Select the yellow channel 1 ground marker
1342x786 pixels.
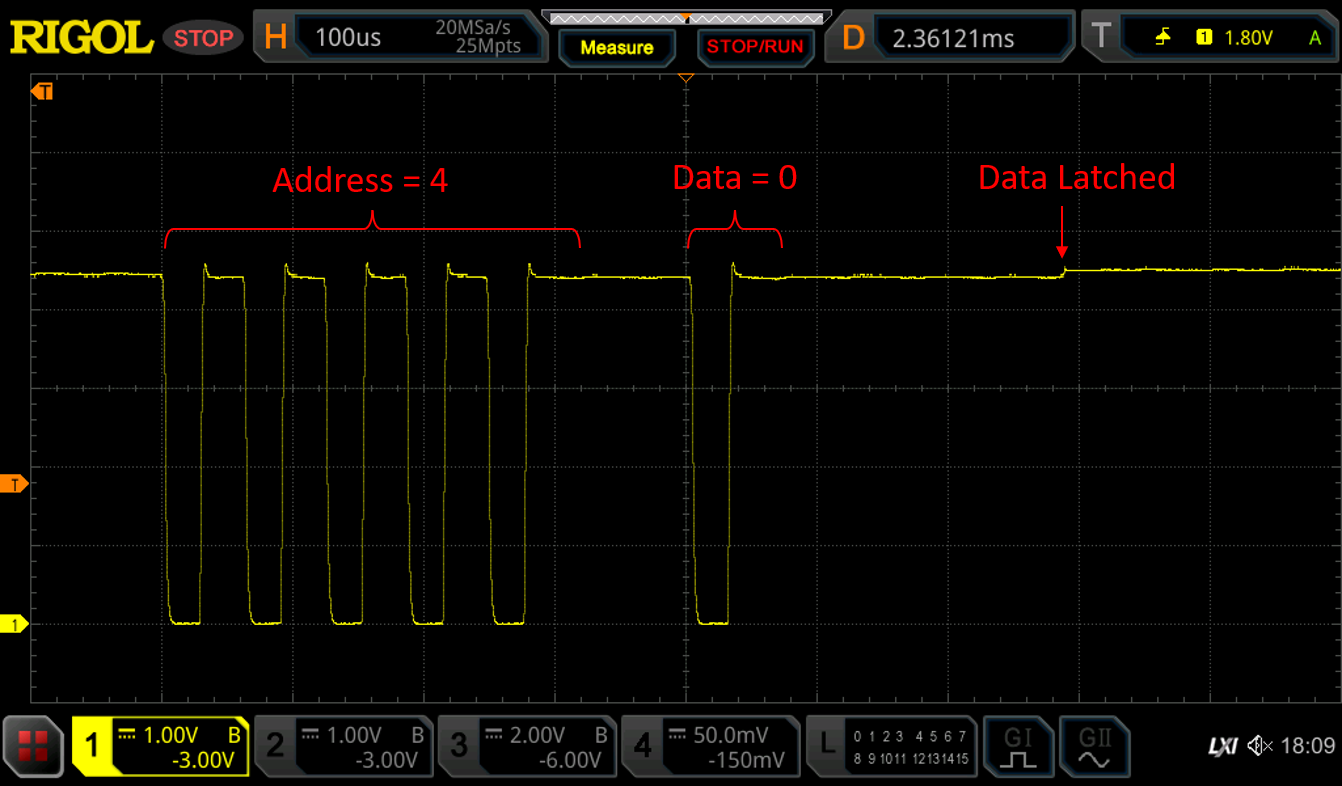[16, 625]
